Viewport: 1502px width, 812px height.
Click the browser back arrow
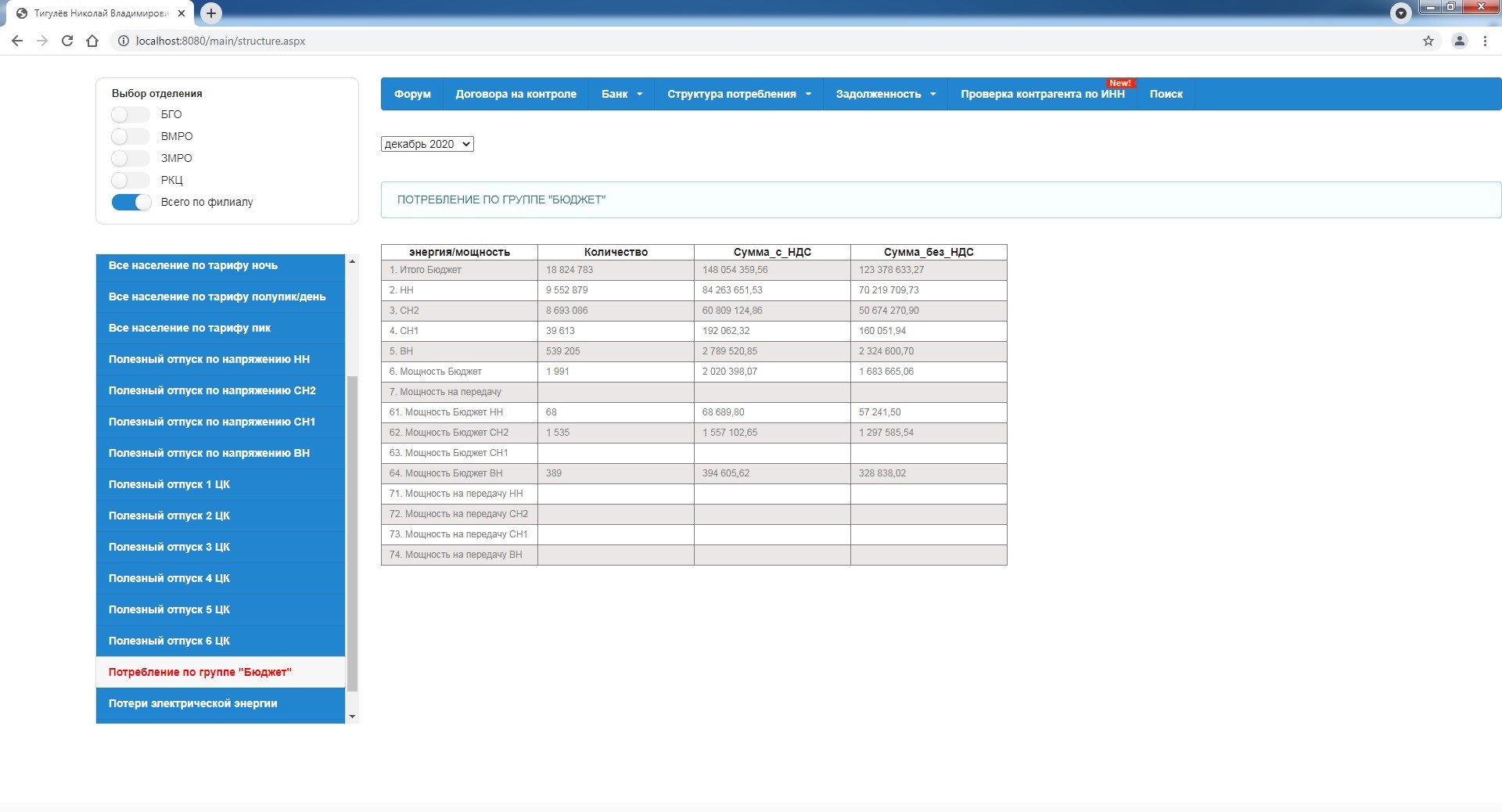[x=17, y=41]
